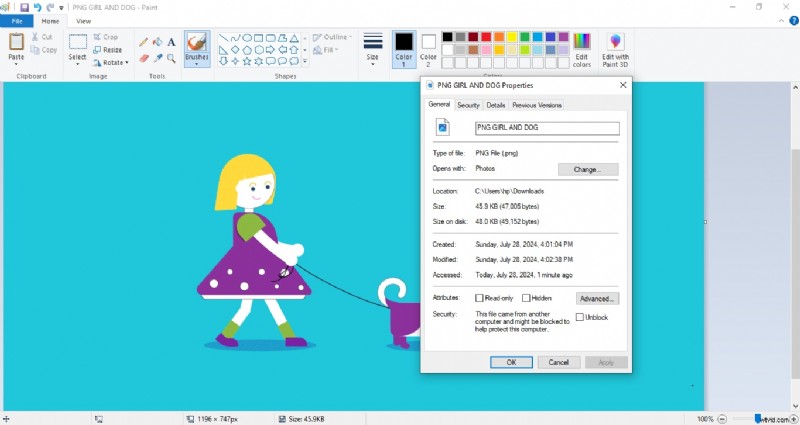
Task: Click the Crop tool
Action: [x=106, y=37]
